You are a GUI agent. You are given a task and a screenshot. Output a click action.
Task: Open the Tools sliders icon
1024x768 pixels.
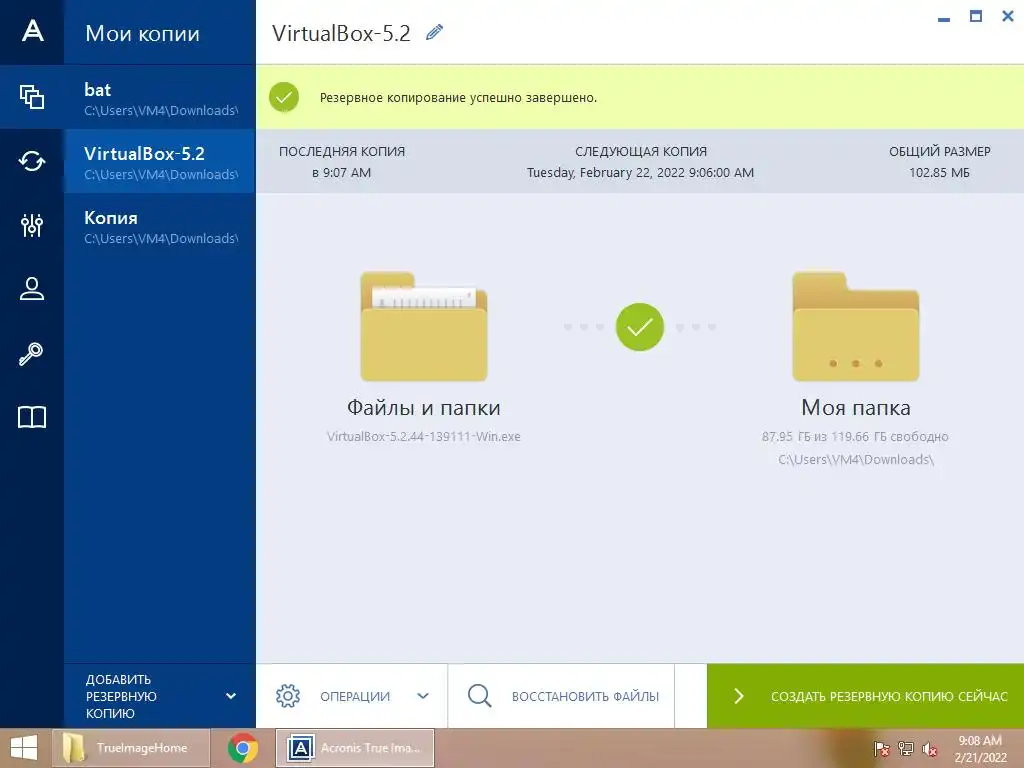32,225
